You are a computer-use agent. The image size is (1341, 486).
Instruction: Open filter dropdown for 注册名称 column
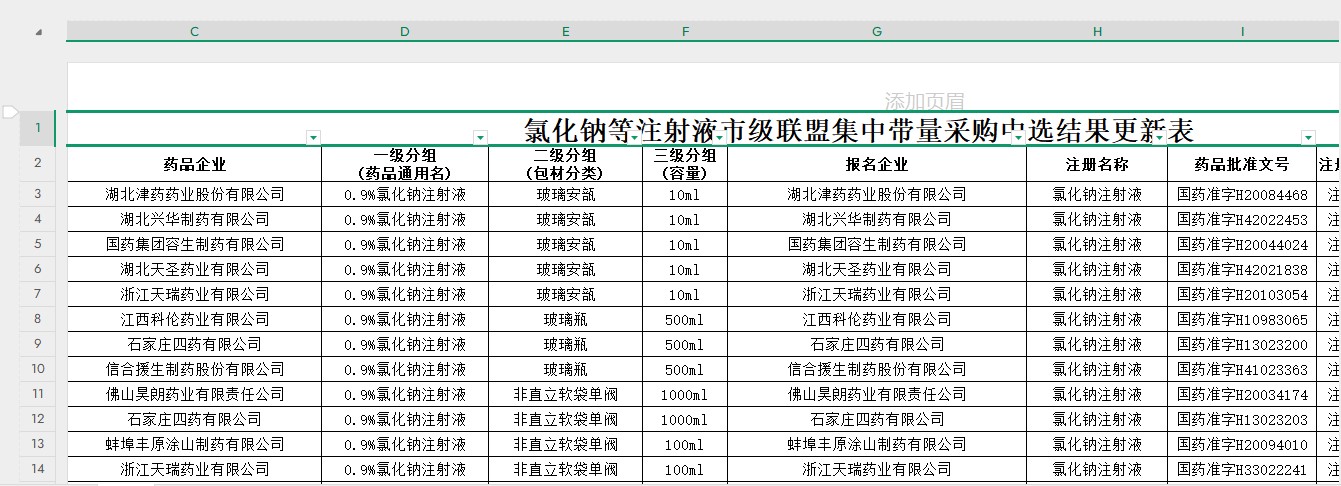coord(1159,137)
